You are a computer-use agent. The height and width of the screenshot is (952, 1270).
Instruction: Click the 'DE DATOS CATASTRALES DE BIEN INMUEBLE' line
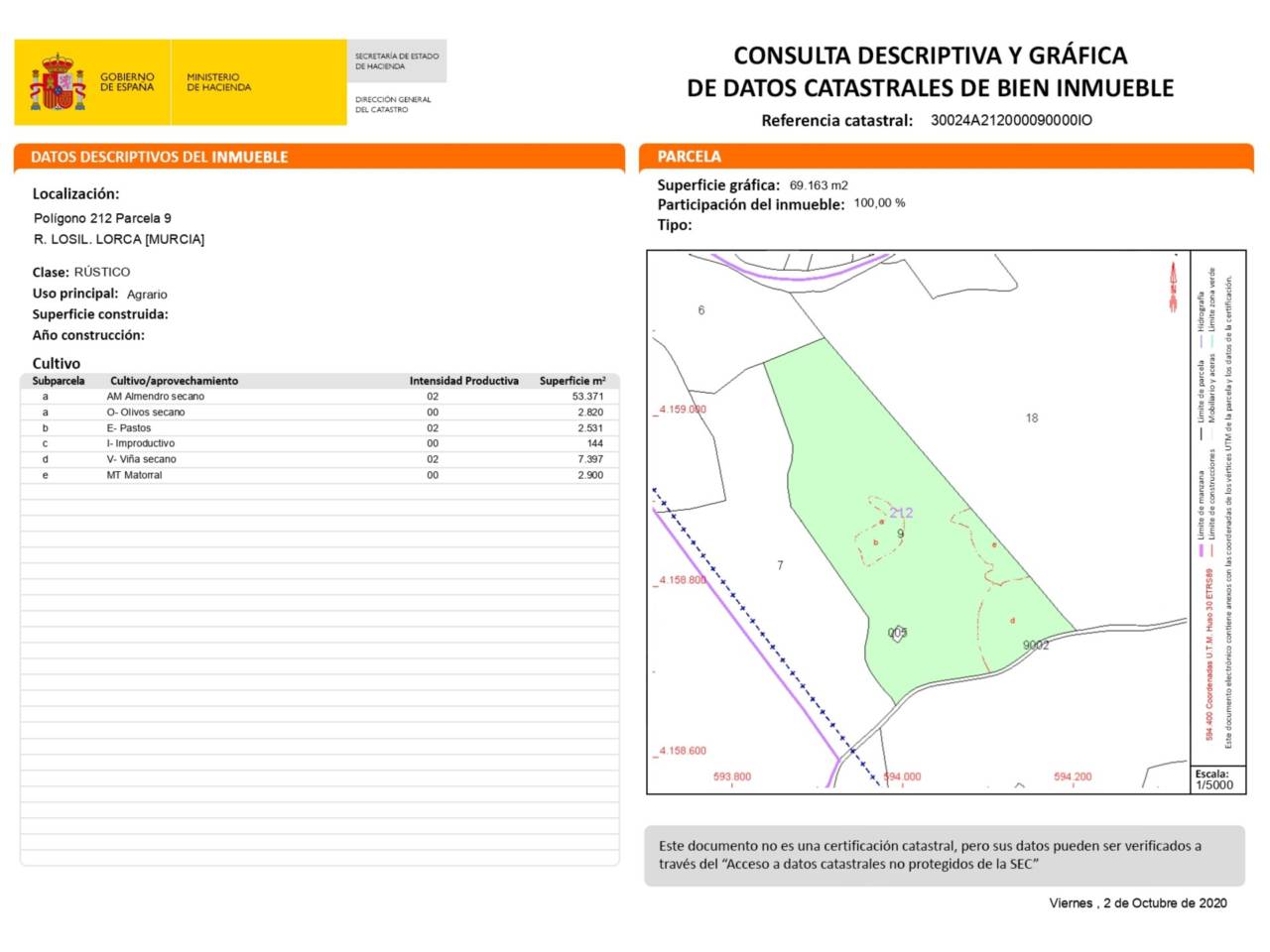point(930,88)
